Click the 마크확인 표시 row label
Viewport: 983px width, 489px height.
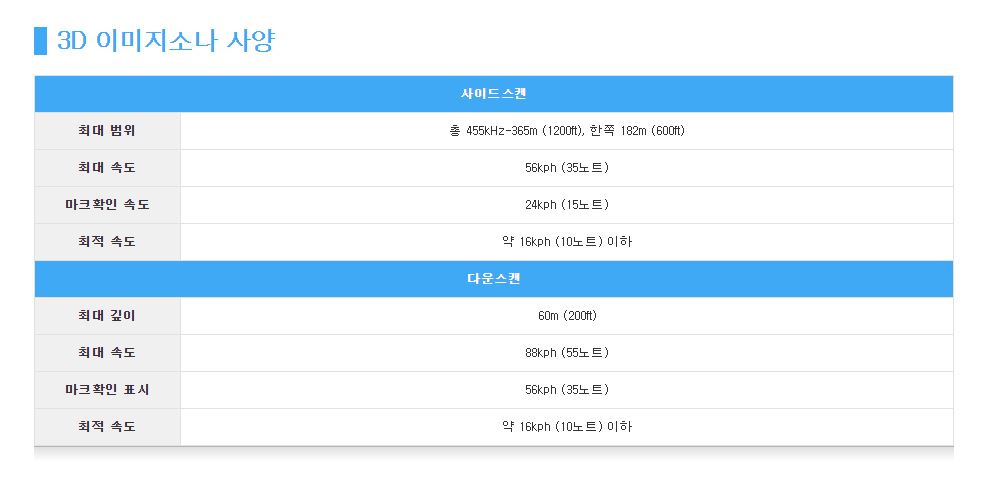107,390
